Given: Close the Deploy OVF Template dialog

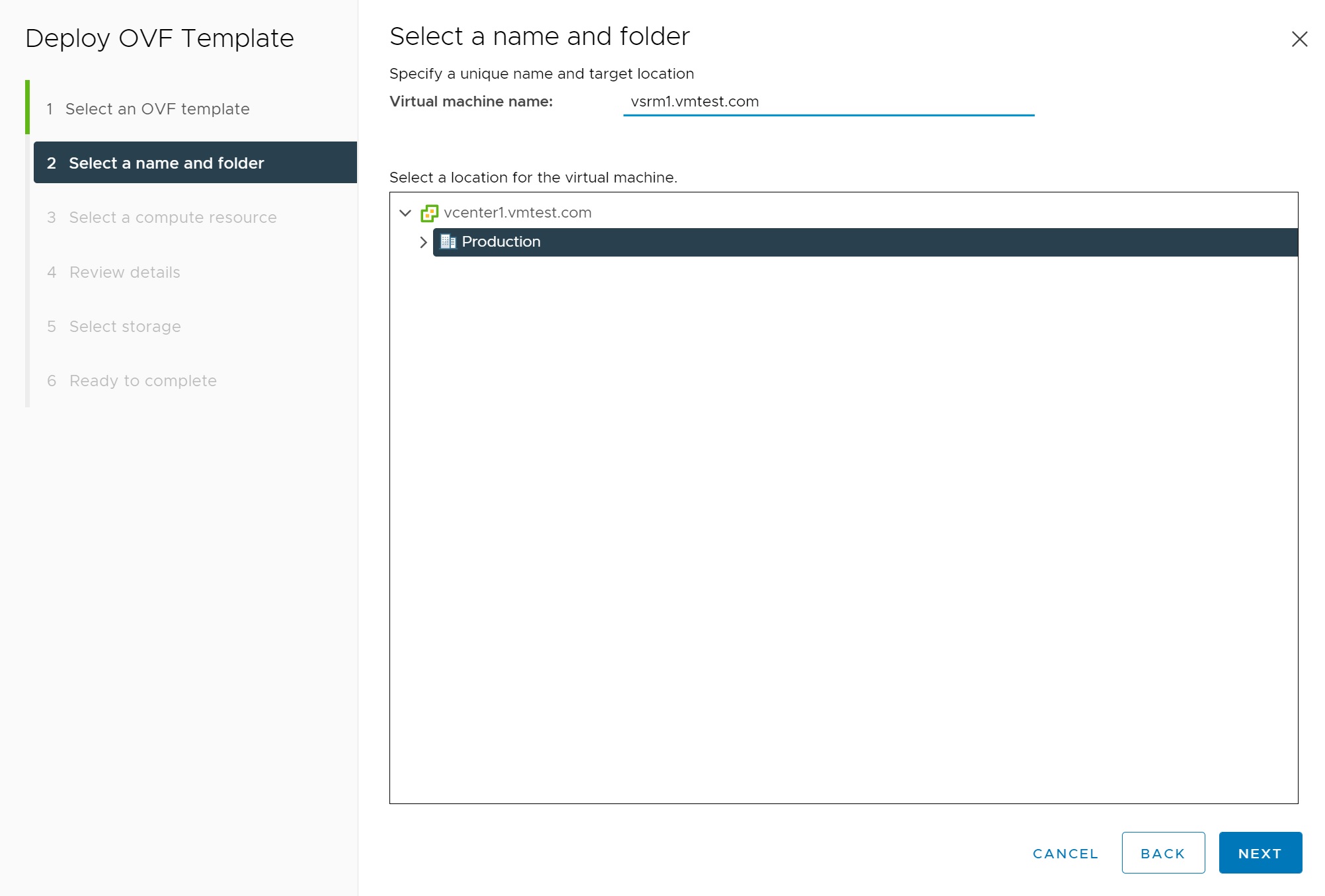Looking at the screenshot, I should (x=1299, y=40).
